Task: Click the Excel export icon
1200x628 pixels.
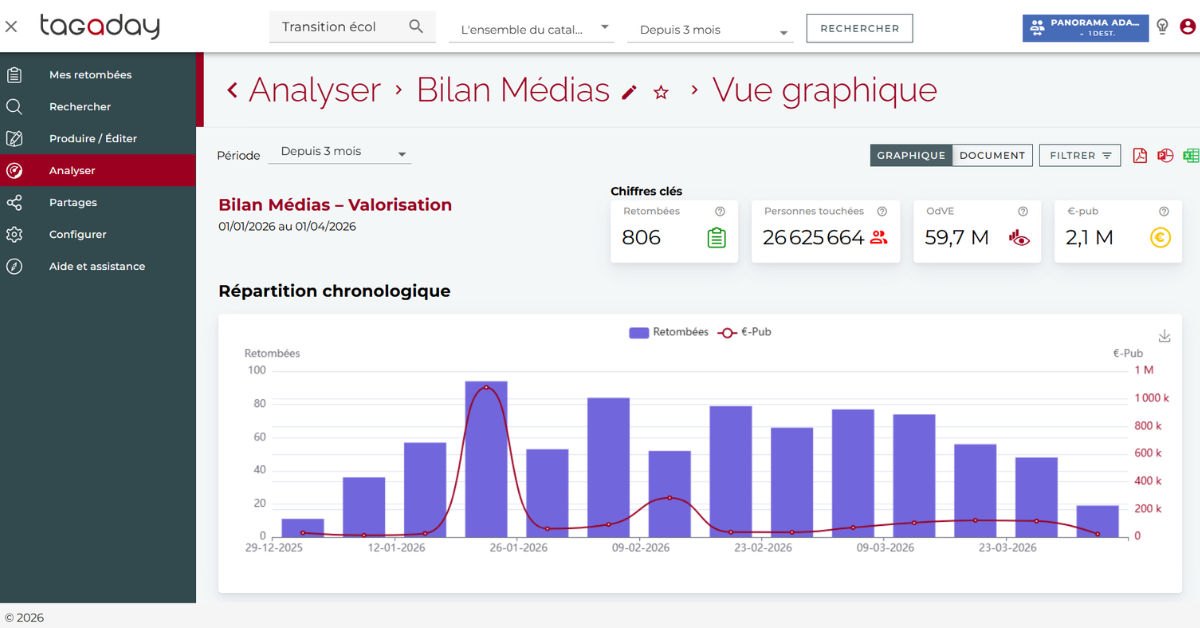Action: pyautogui.click(x=1191, y=155)
